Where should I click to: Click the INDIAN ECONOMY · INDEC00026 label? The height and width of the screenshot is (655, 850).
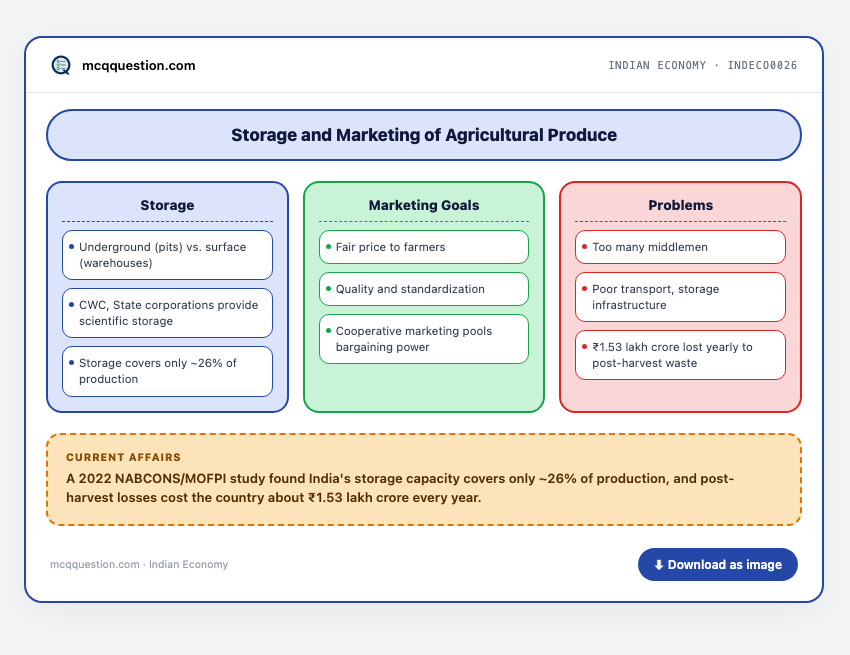pyautogui.click(x=703, y=65)
